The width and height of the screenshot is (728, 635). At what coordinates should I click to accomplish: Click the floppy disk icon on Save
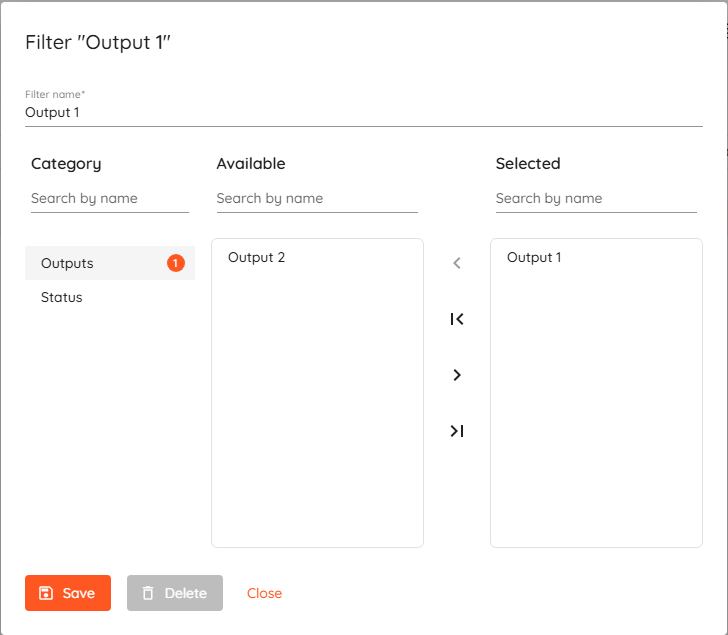click(45, 593)
